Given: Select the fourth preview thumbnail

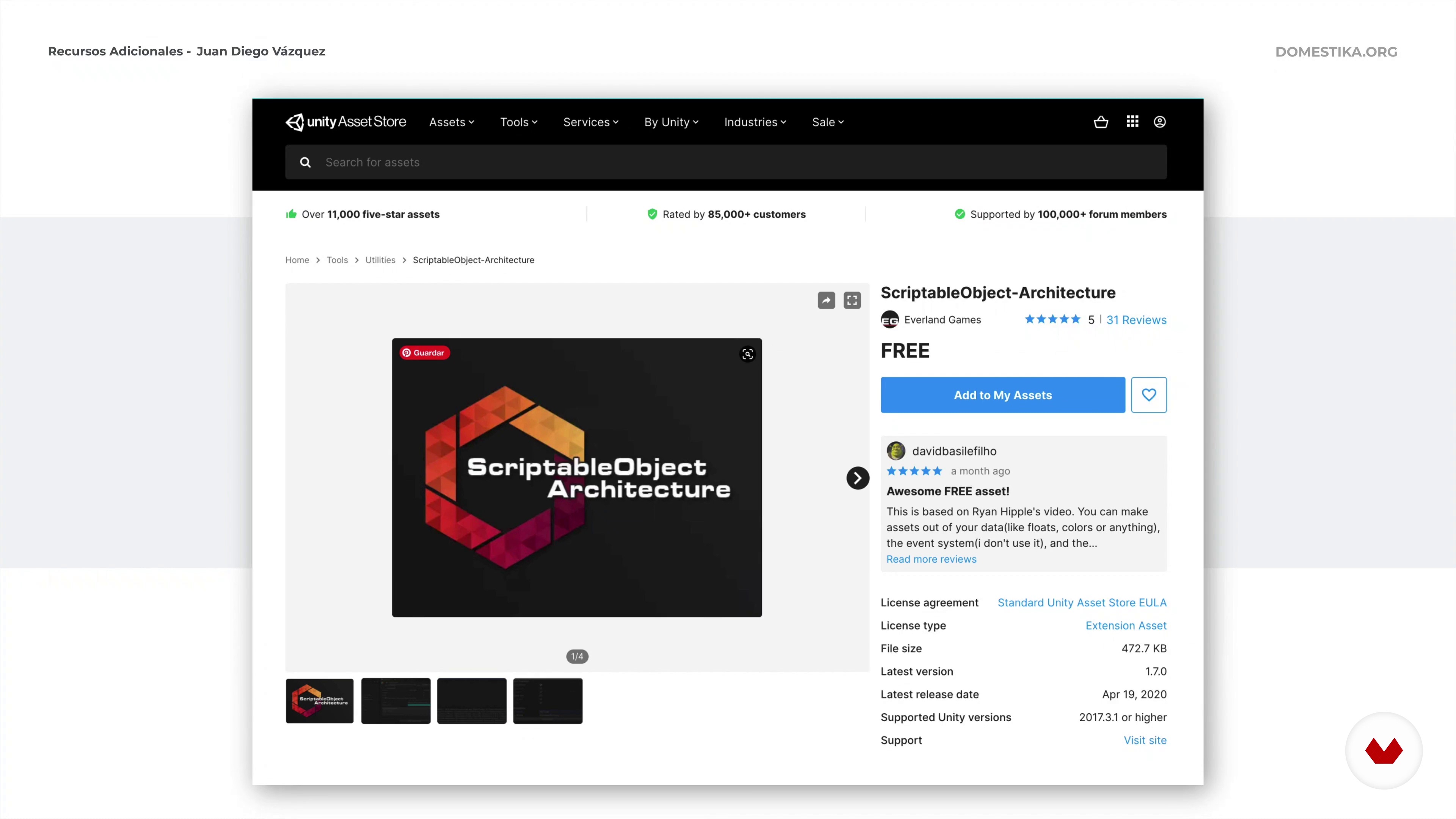Looking at the screenshot, I should coord(548,701).
